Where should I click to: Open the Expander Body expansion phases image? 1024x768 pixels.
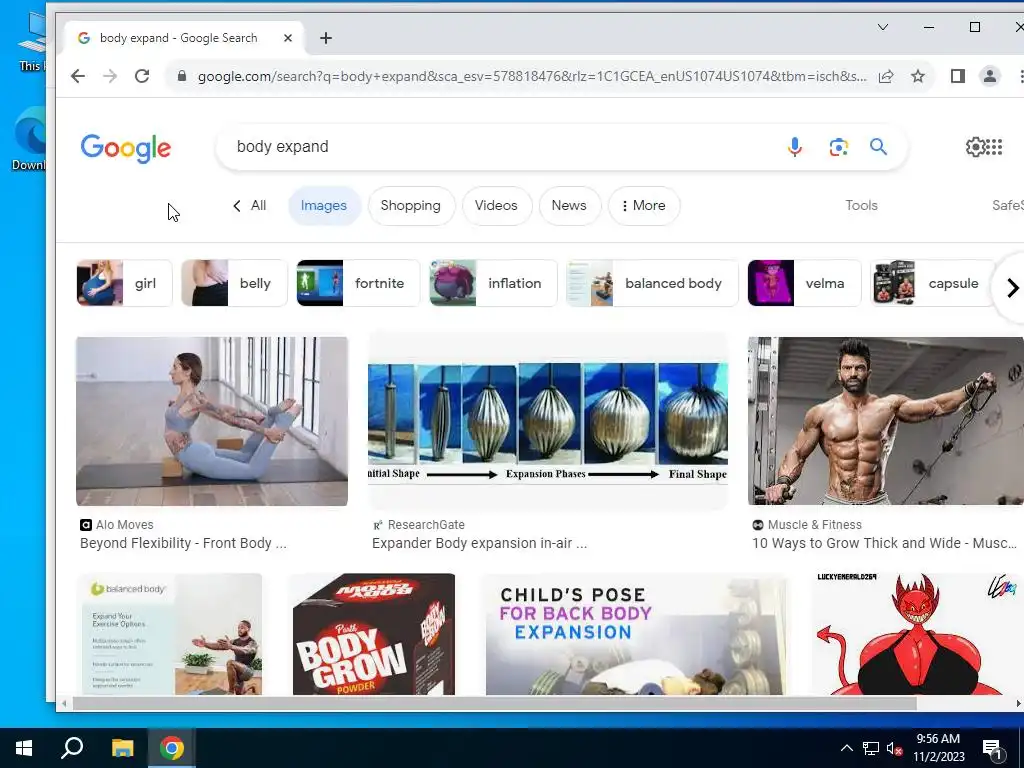click(547, 421)
